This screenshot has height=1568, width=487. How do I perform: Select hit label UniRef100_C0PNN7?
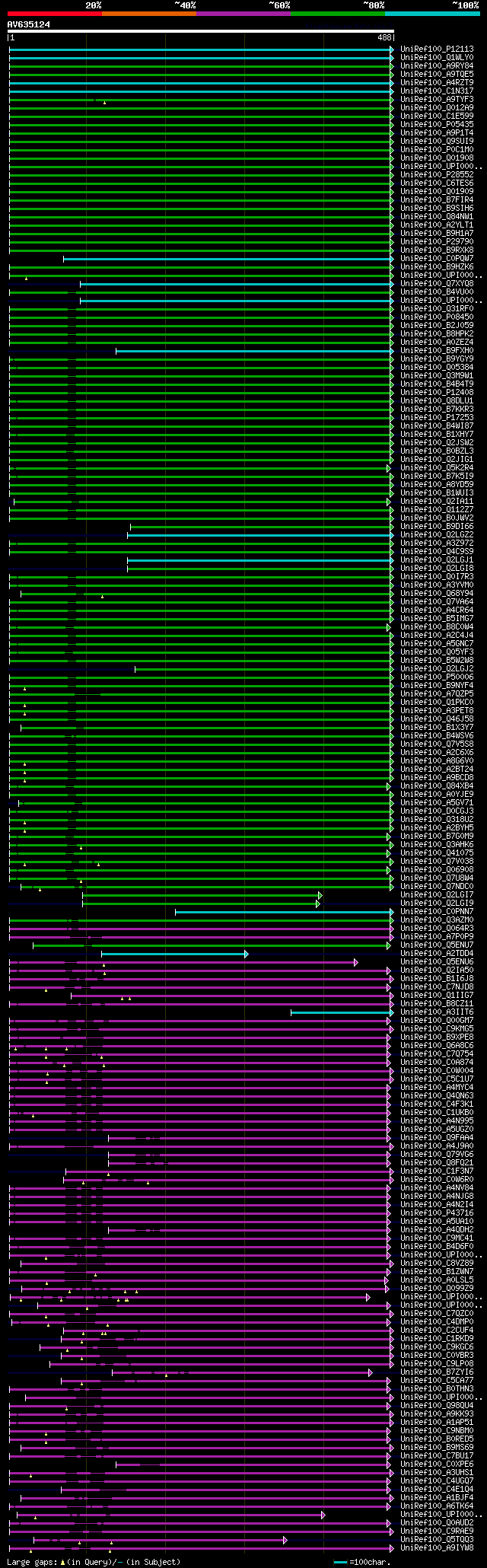coord(437,911)
